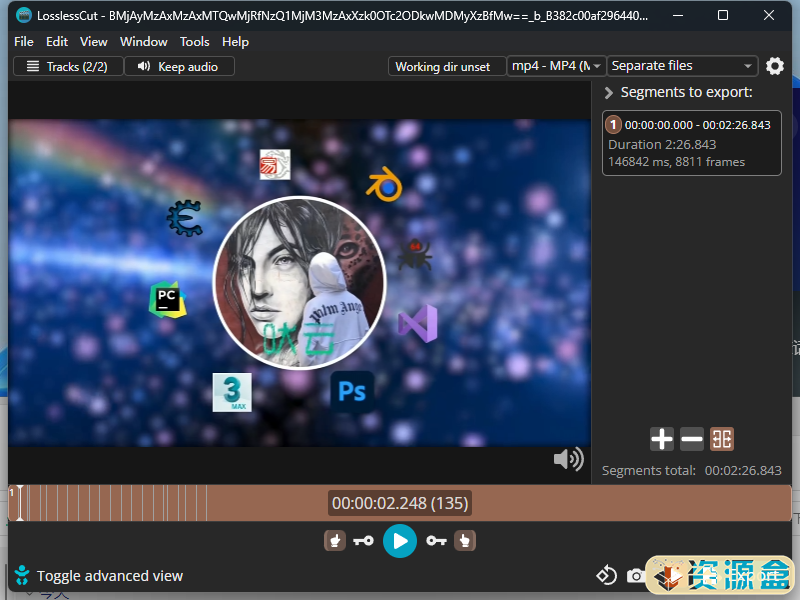Click the 146842 ms, 8811 frames text
Screen dimensions: 800x600
pyautogui.click(x=676, y=162)
